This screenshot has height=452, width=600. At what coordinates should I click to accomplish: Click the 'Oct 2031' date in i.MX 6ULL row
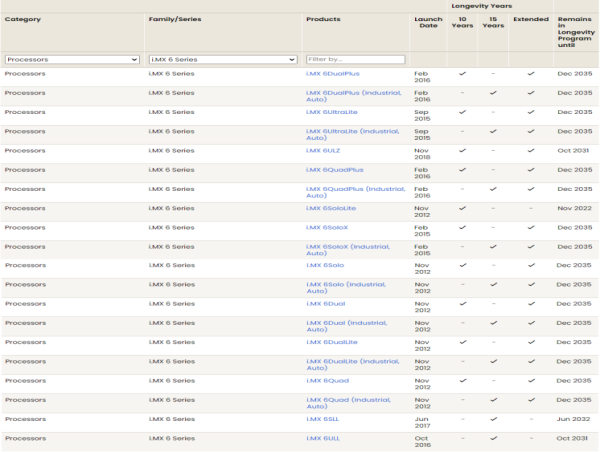coord(572,438)
